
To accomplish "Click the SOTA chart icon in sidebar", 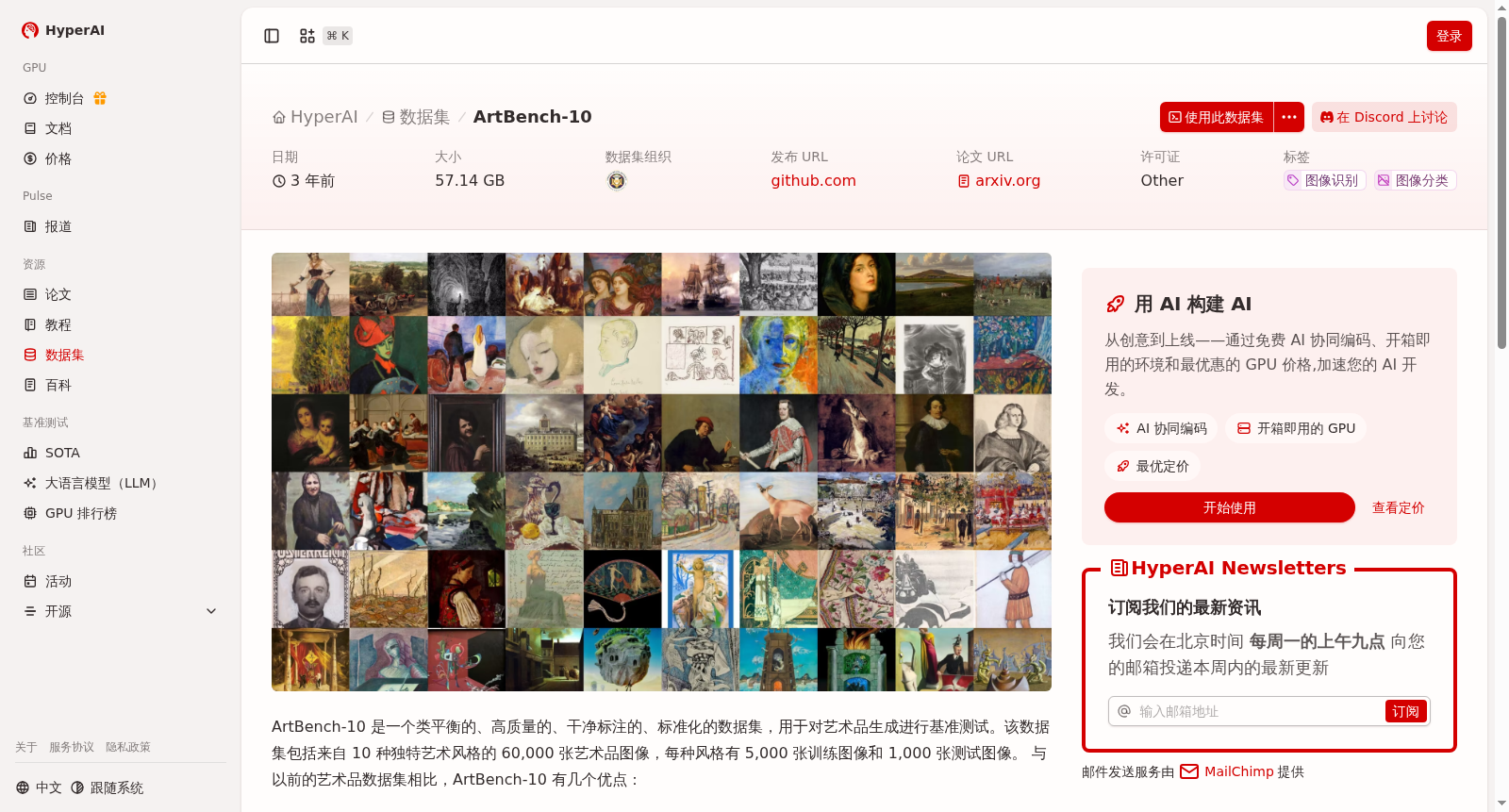I will [30, 453].
